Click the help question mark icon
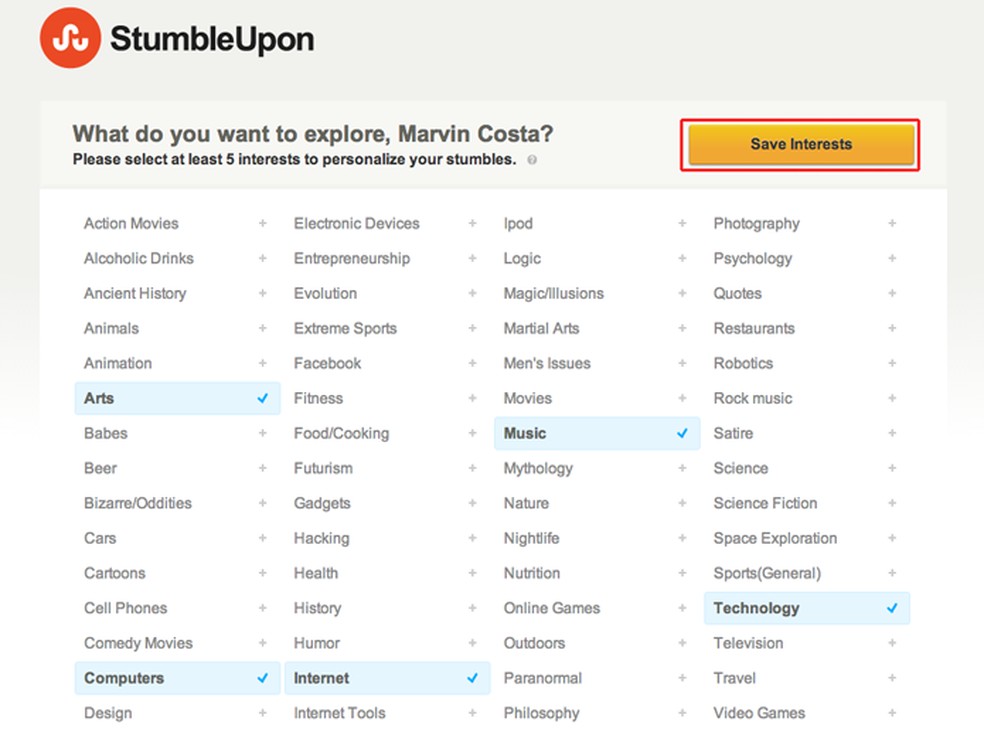Viewport: 984px width, 742px height. pyautogui.click(x=532, y=160)
